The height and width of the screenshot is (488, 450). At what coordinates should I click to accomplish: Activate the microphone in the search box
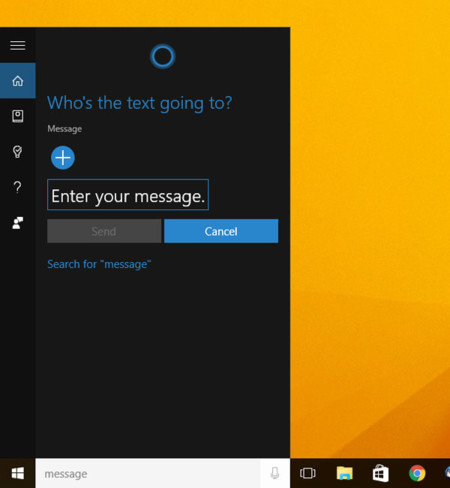(275, 473)
